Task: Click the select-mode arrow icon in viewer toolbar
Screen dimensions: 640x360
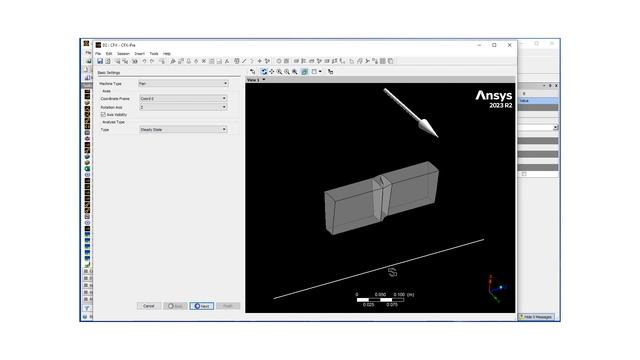Action: coord(253,72)
